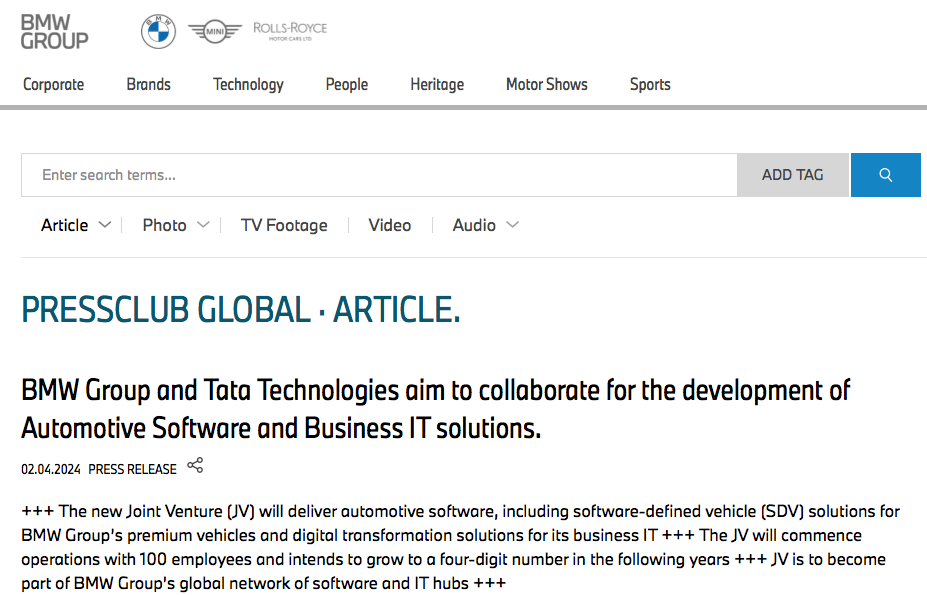Open the BMW roundel brand logo

[158, 31]
